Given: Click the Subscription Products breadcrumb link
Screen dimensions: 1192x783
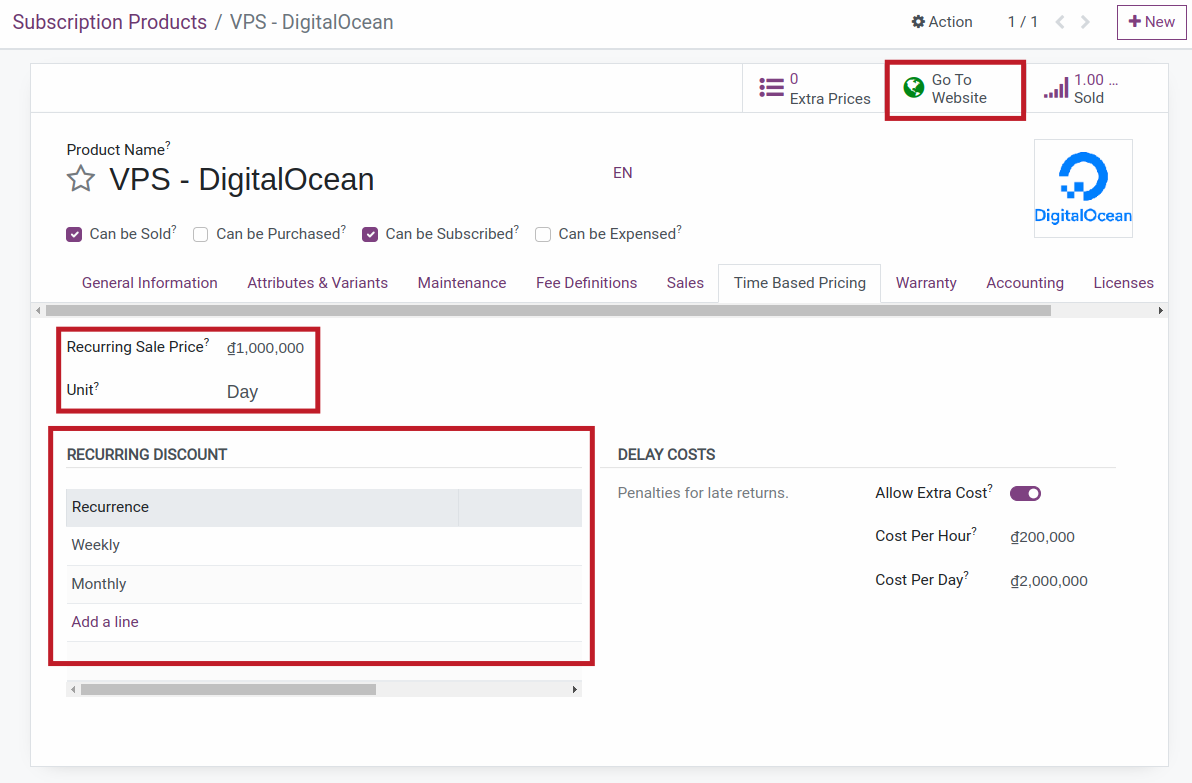Looking at the screenshot, I should click(x=109, y=22).
